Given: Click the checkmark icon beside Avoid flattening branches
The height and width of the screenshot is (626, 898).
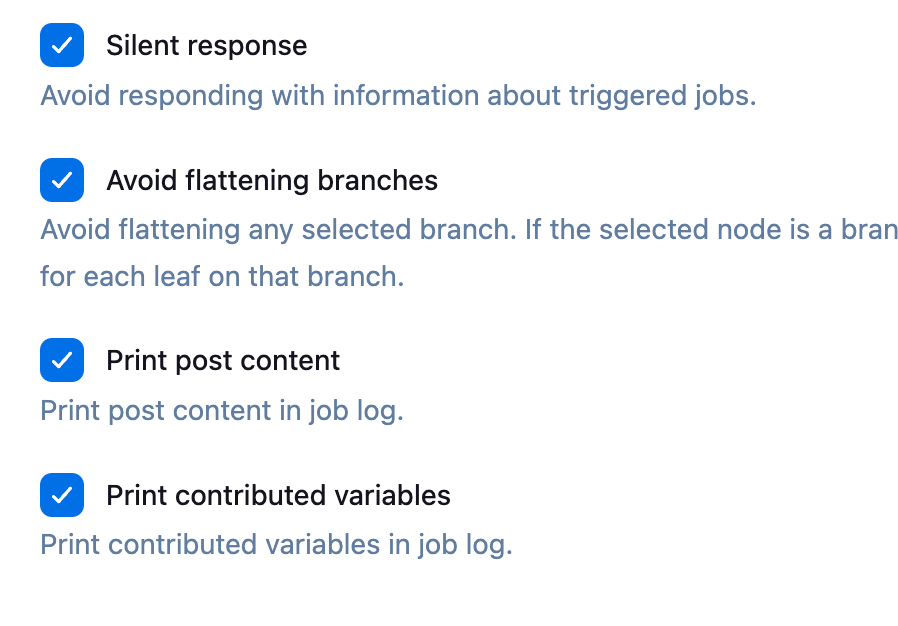Looking at the screenshot, I should pyautogui.click(x=61, y=181).
